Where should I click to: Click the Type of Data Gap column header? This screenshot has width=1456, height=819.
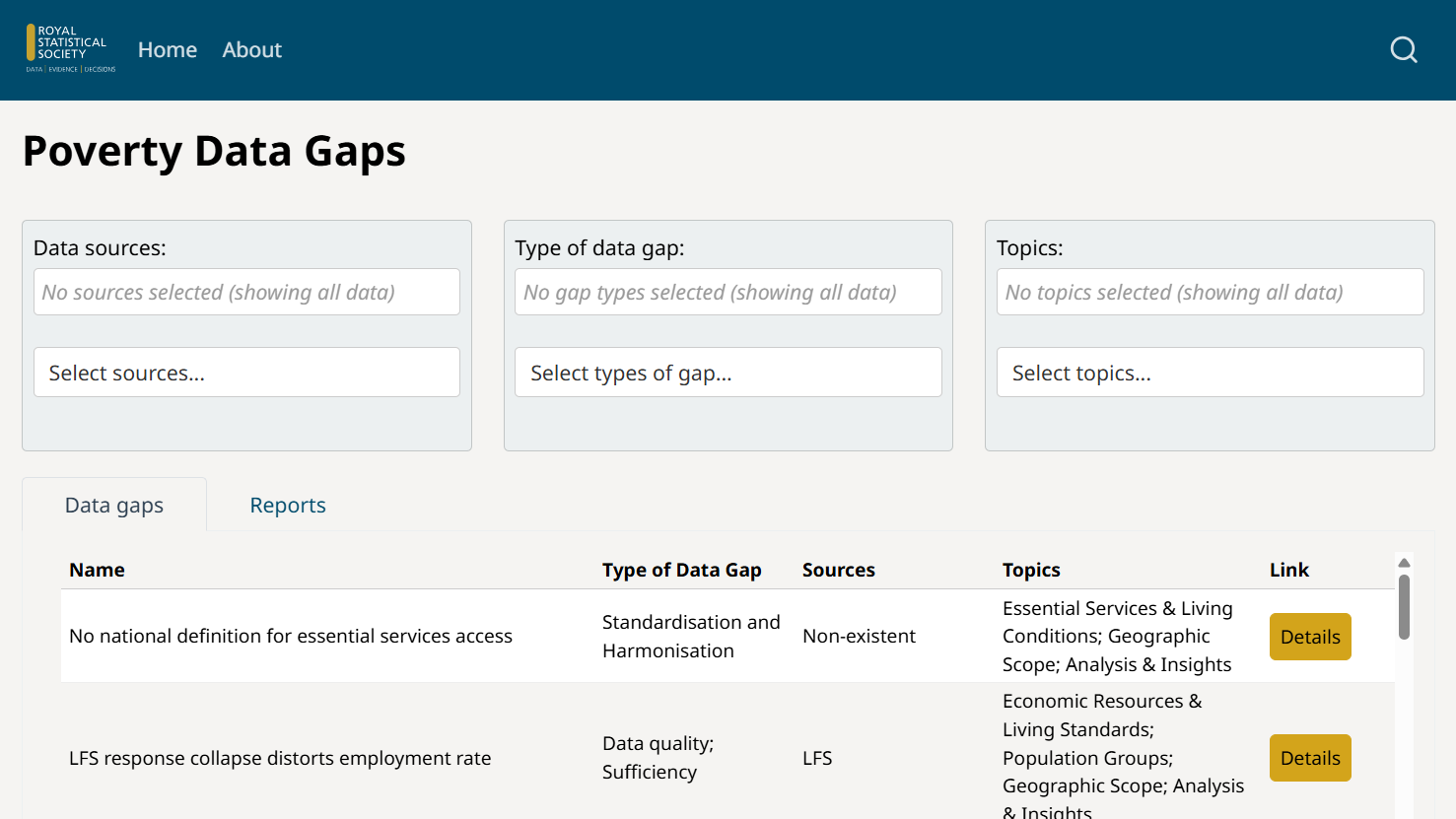pos(681,570)
